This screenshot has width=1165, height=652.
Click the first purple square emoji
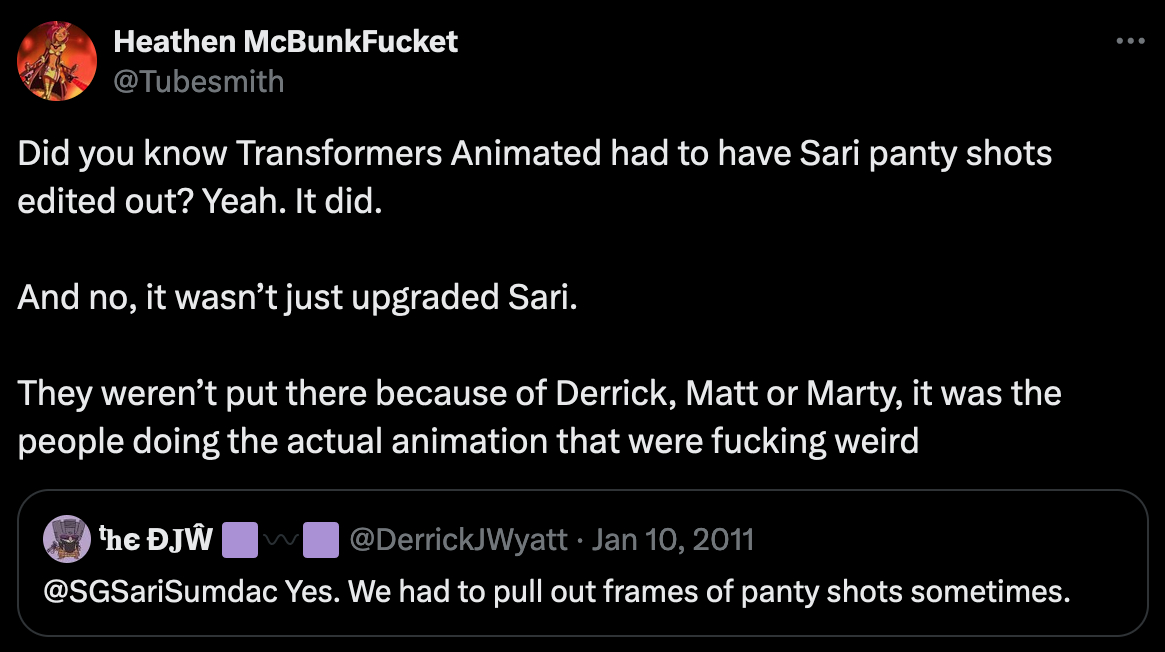(238, 540)
